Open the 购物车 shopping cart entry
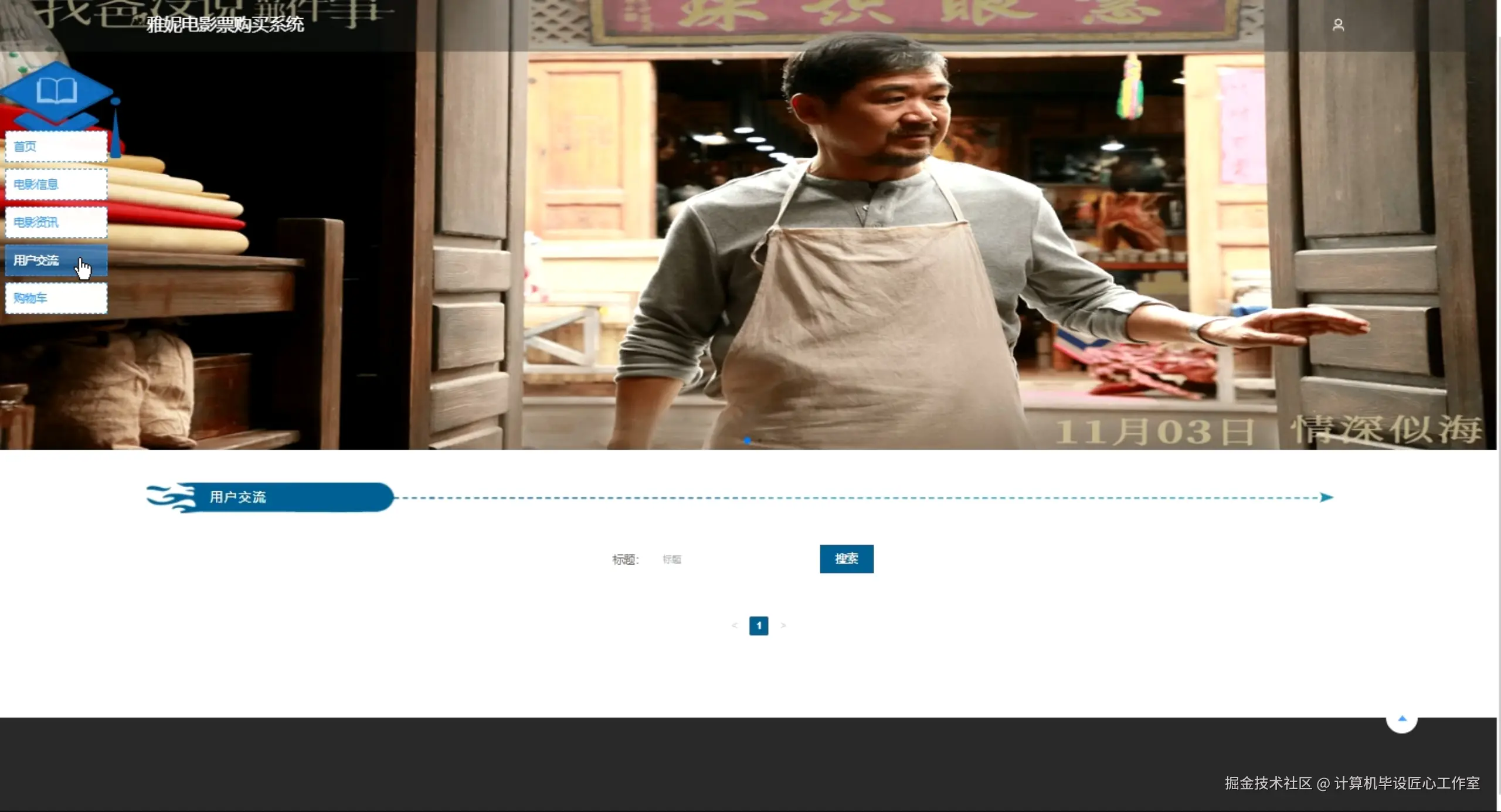Image resolution: width=1501 pixels, height=812 pixels. pyautogui.click(x=56, y=298)
